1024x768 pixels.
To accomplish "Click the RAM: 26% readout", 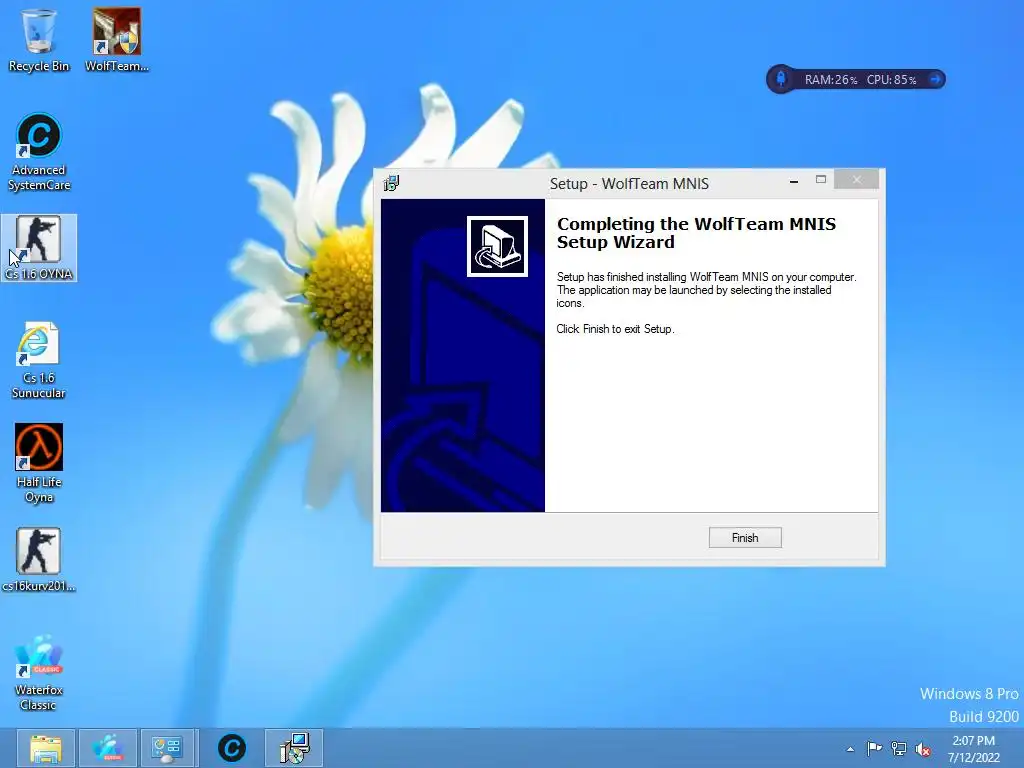I will click(x=831, y=80).
